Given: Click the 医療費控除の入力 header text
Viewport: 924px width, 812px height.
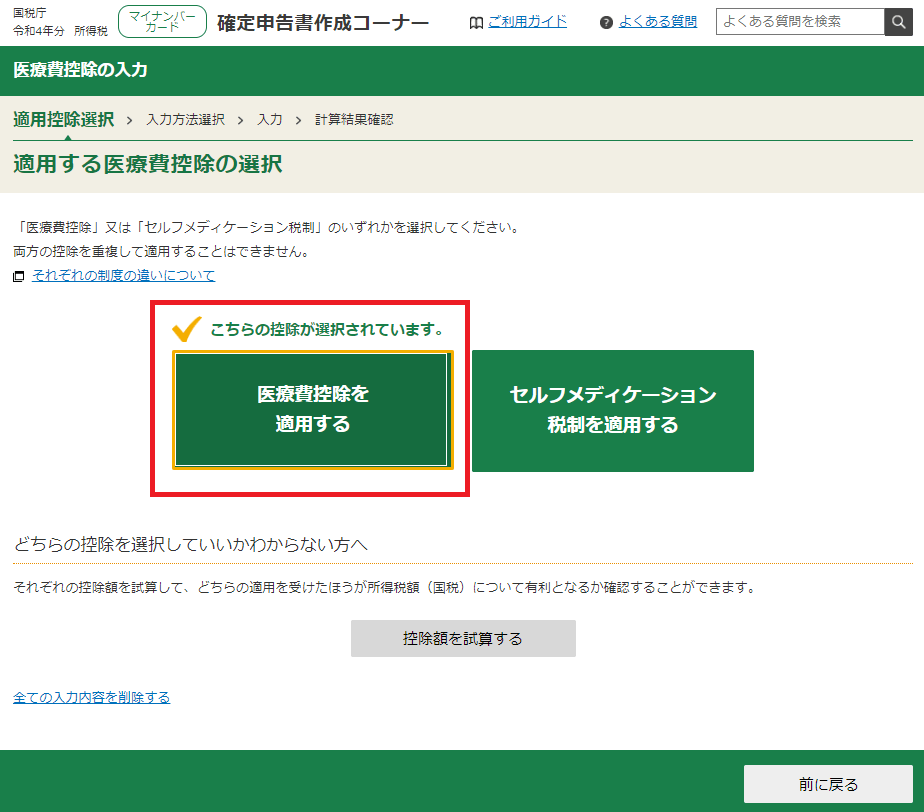Looking at the screenshot, I should (x=80, y=70).
